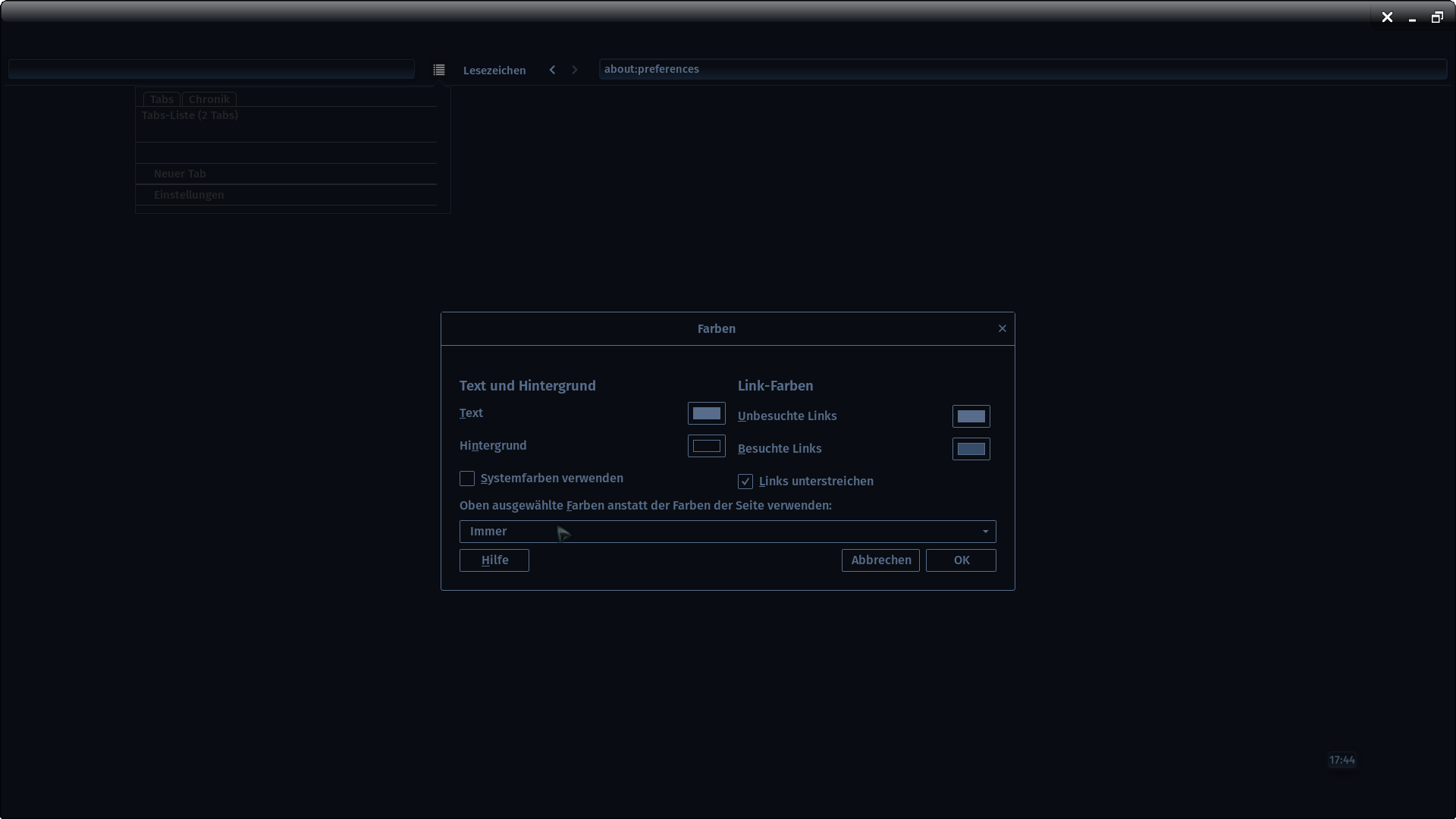Click the dropdown arrow of the Immer combo box
The width and height of the screenshot is (1456, 819).
985,532
